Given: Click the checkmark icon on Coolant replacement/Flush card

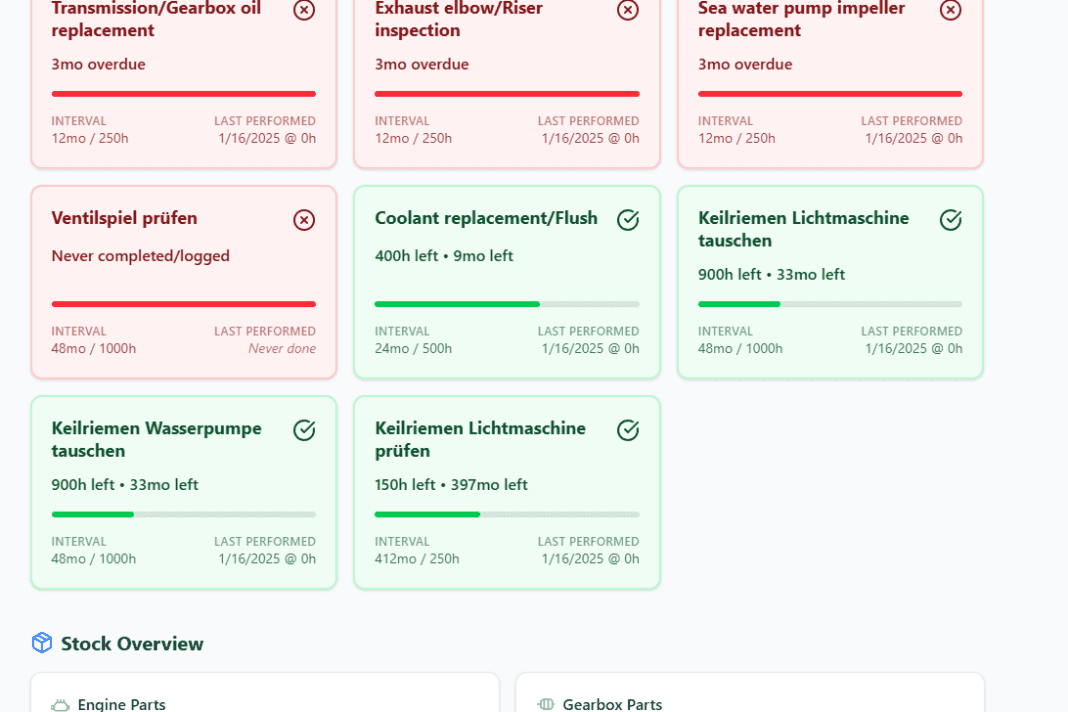Looking at the screenshot, I should (x=628, y=220).
